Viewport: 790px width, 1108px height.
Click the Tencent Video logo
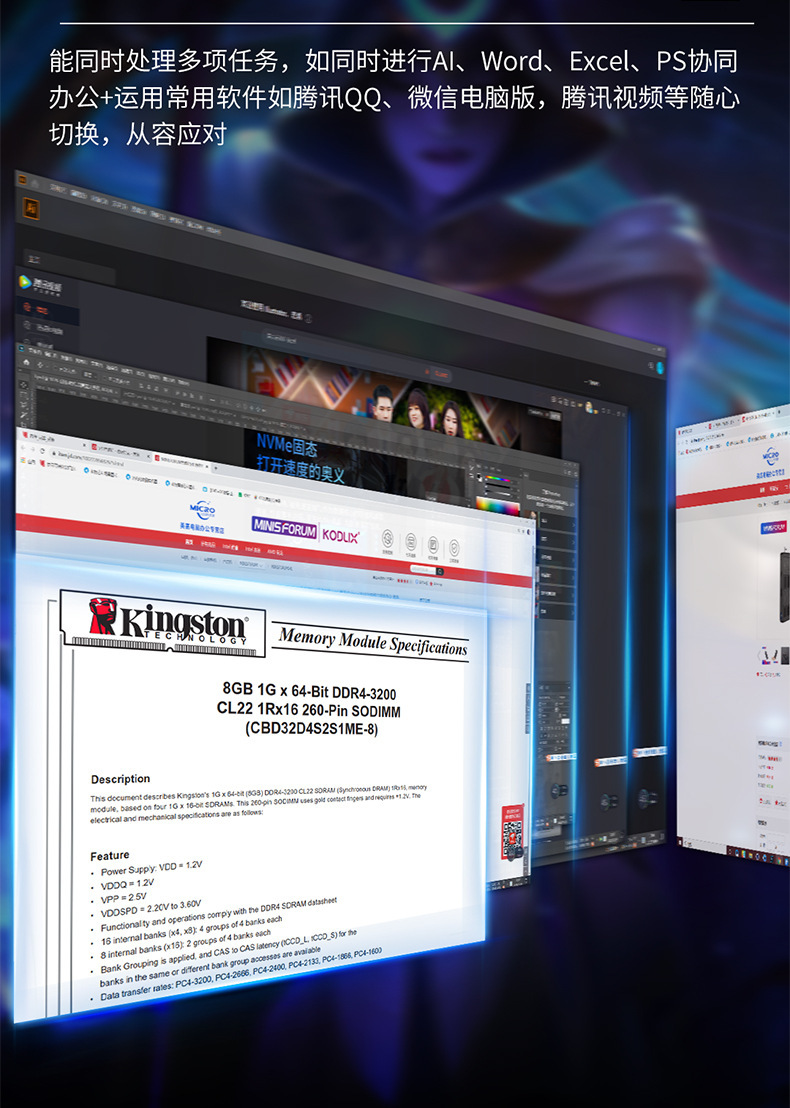click(40, 284)
